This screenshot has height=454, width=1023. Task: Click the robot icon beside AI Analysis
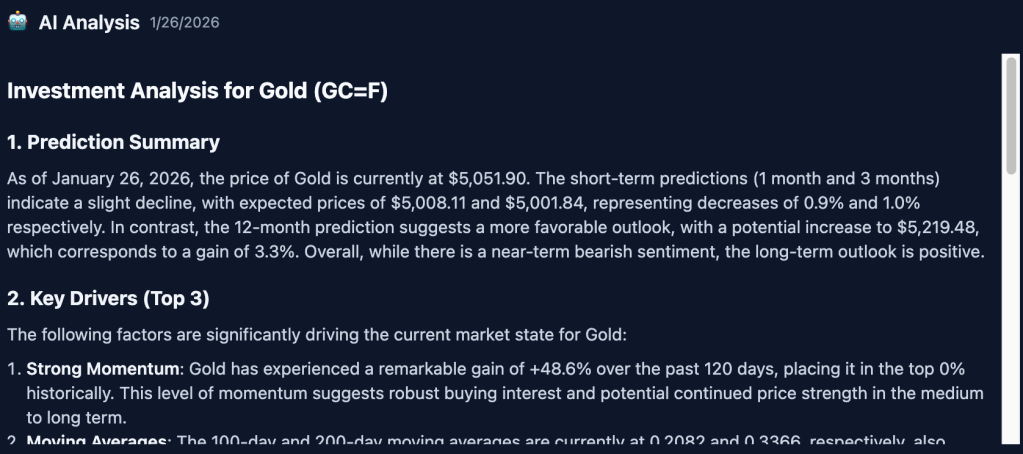point(17,22)
